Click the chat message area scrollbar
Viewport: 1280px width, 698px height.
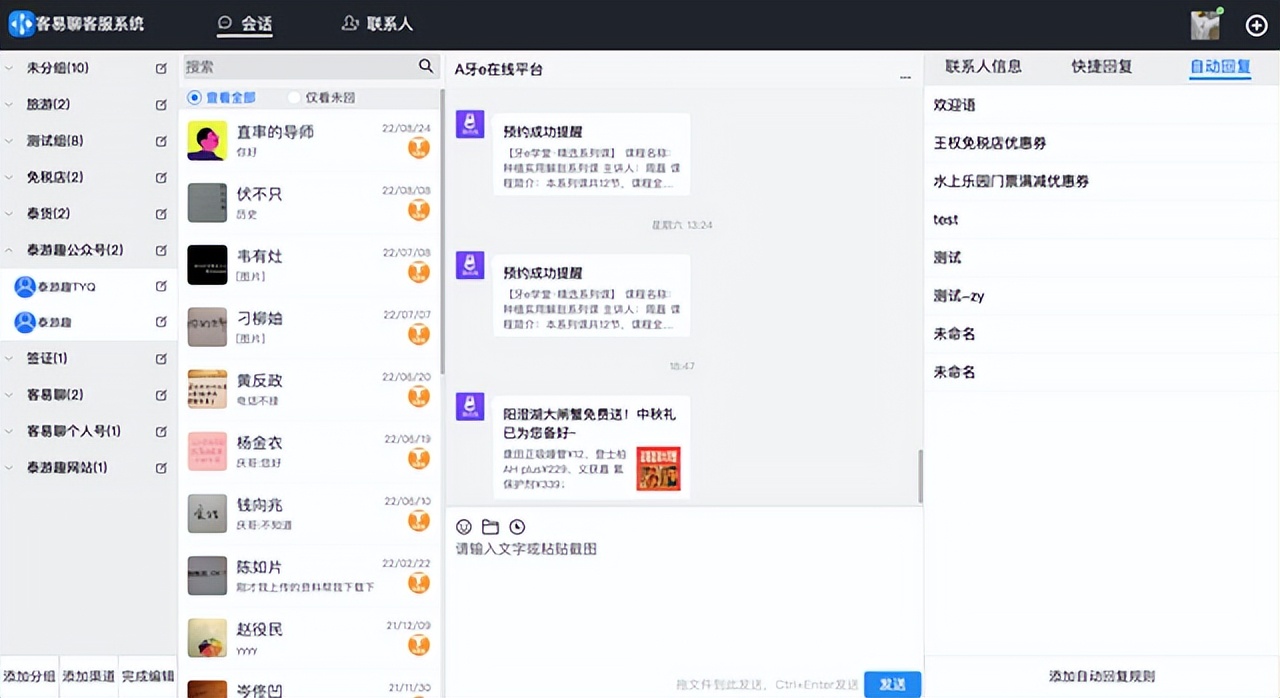tap(919, 476)
